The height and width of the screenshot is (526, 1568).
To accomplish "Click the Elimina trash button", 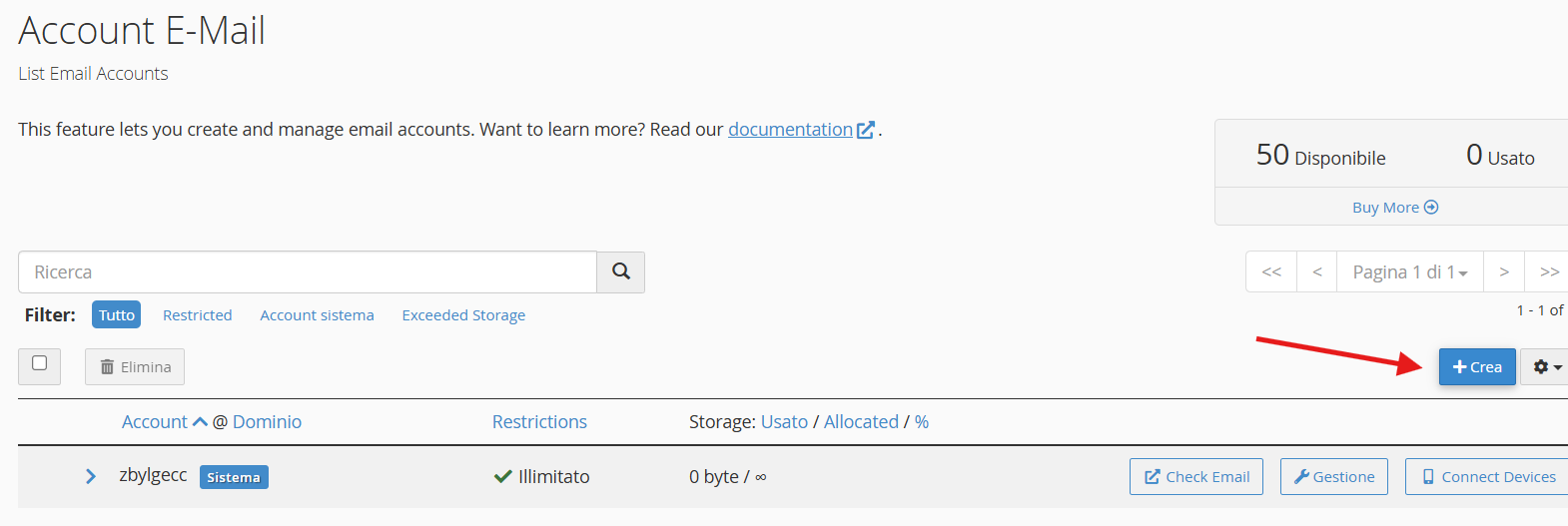I will (135, 367).
